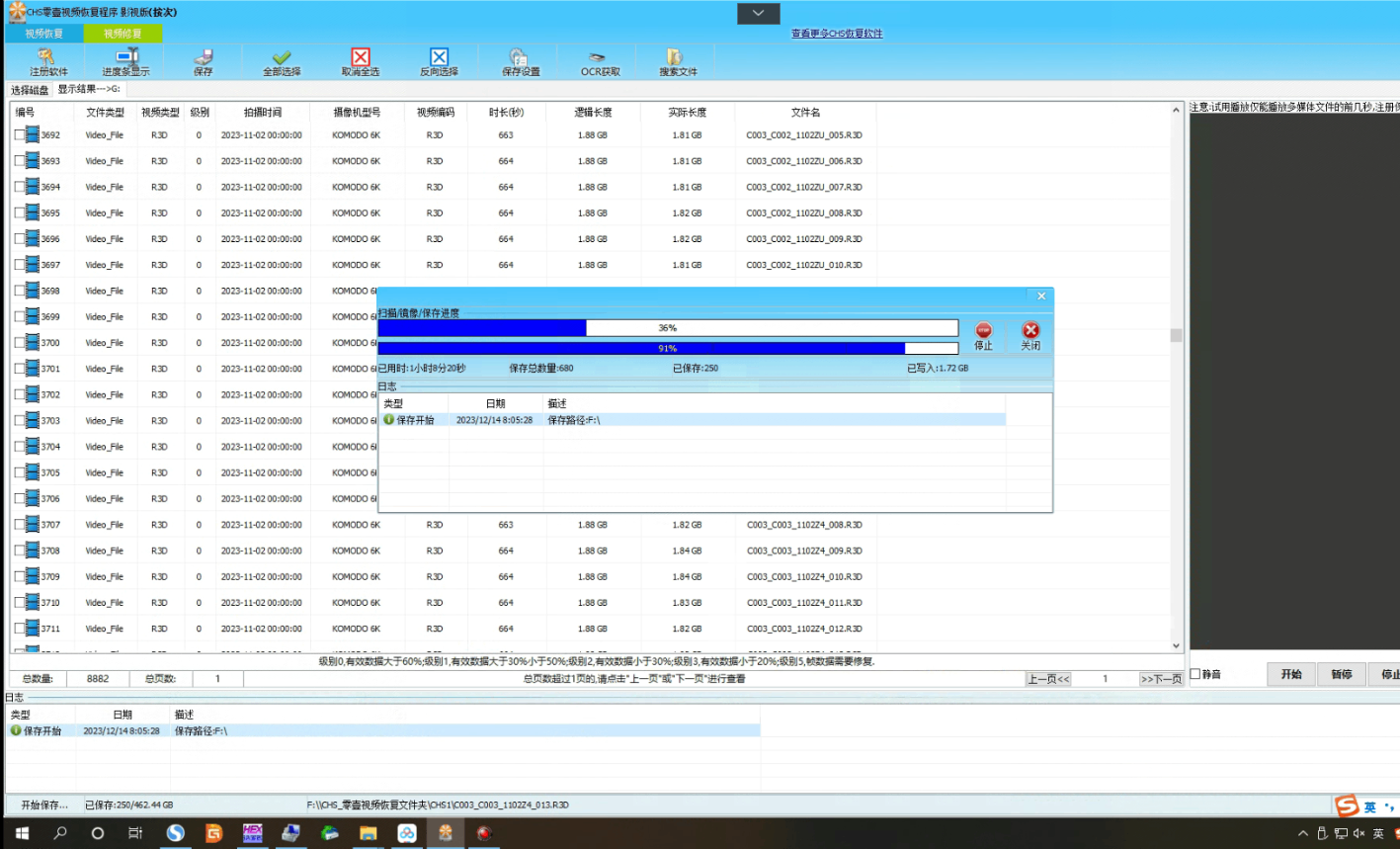Image resolution: width=1400 pixels, height=849 pixels.
Task: Click the 36% progress bar
Action: 668,327
